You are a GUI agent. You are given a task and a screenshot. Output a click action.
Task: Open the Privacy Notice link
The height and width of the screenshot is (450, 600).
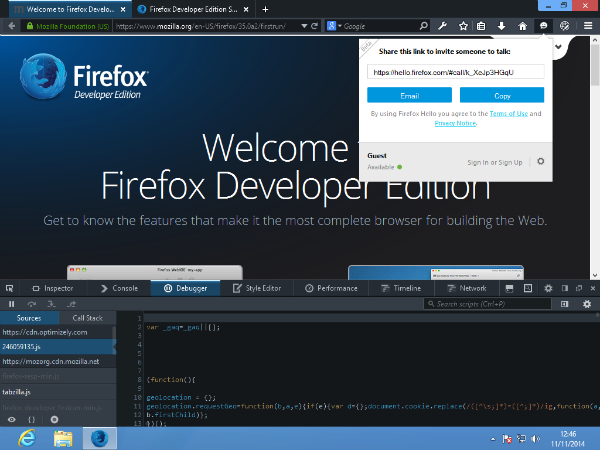(455, 123)
